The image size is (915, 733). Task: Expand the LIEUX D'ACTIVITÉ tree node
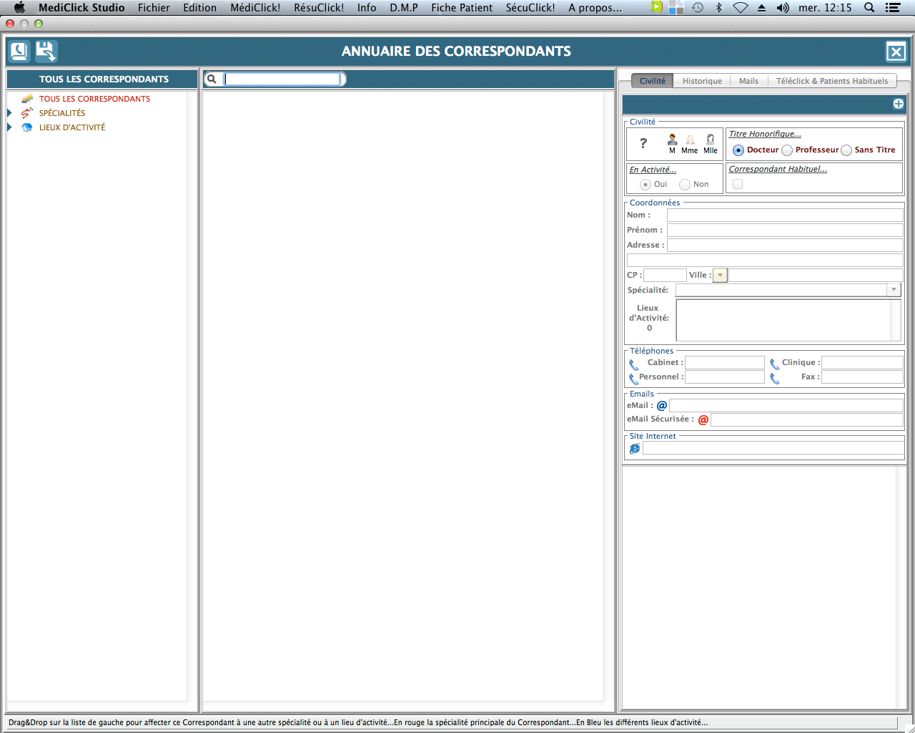click(10, 127)
